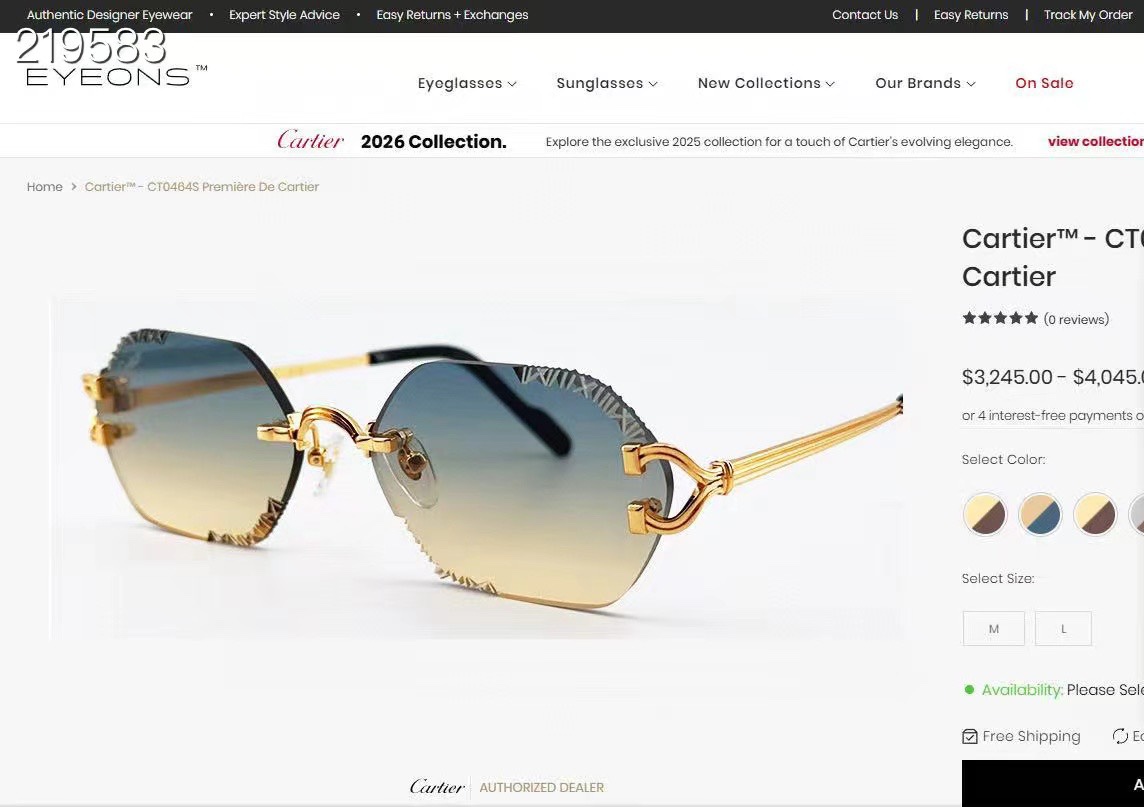
Task: Click the green availability dot
Action: [x=969, y=690]
